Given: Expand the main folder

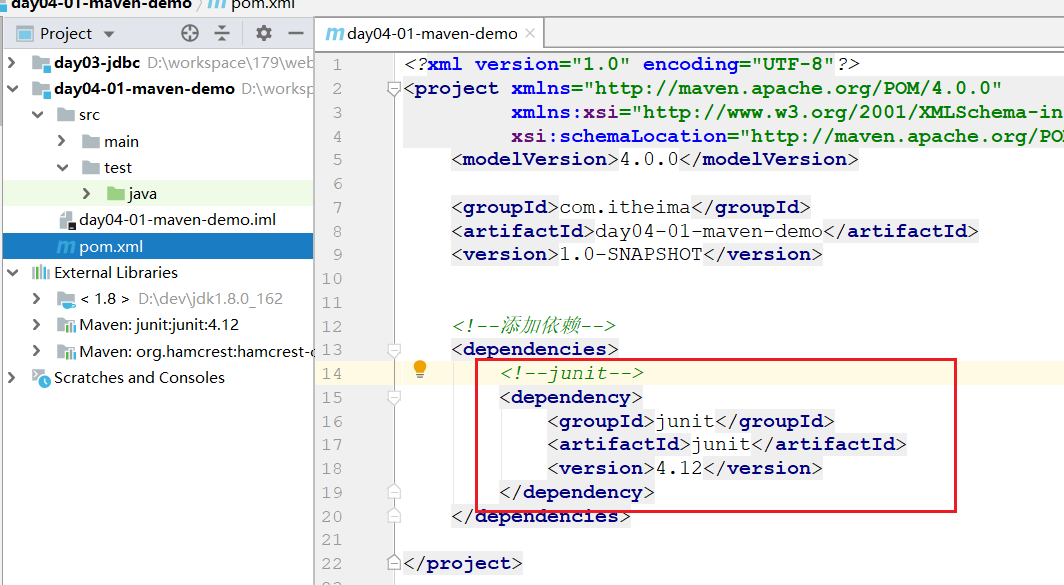Looking at the screenshot, I should point(62,141).
